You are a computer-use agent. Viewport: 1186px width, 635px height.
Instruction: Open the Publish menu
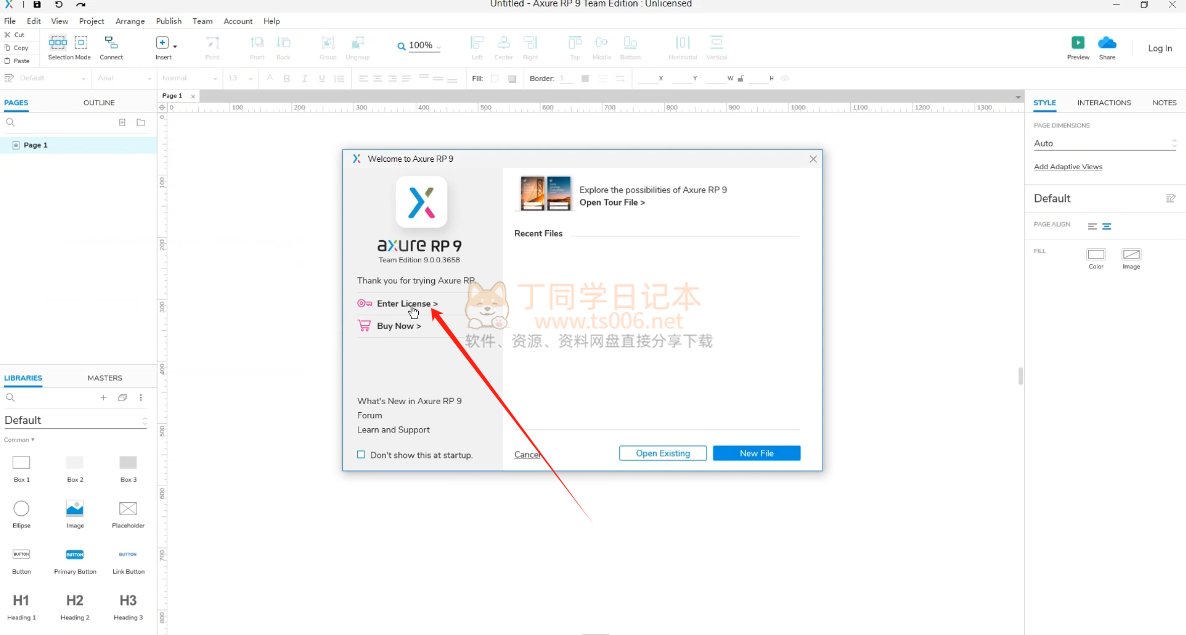tap(169, 21)
